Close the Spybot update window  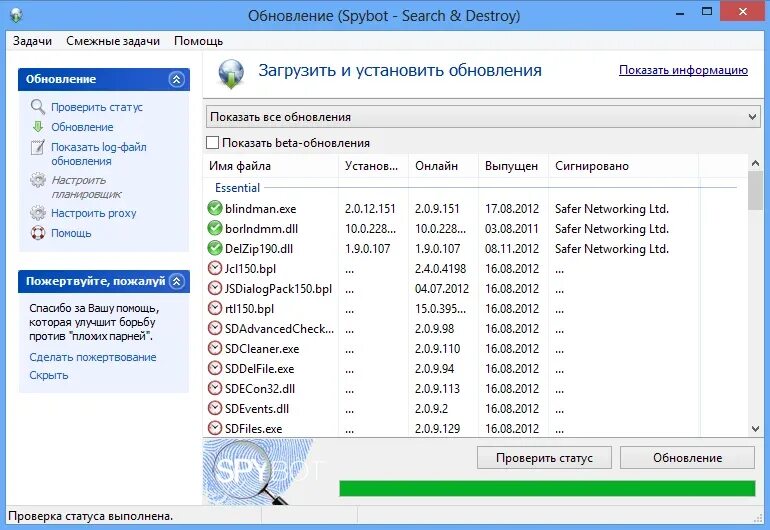[x=743, y=11]
